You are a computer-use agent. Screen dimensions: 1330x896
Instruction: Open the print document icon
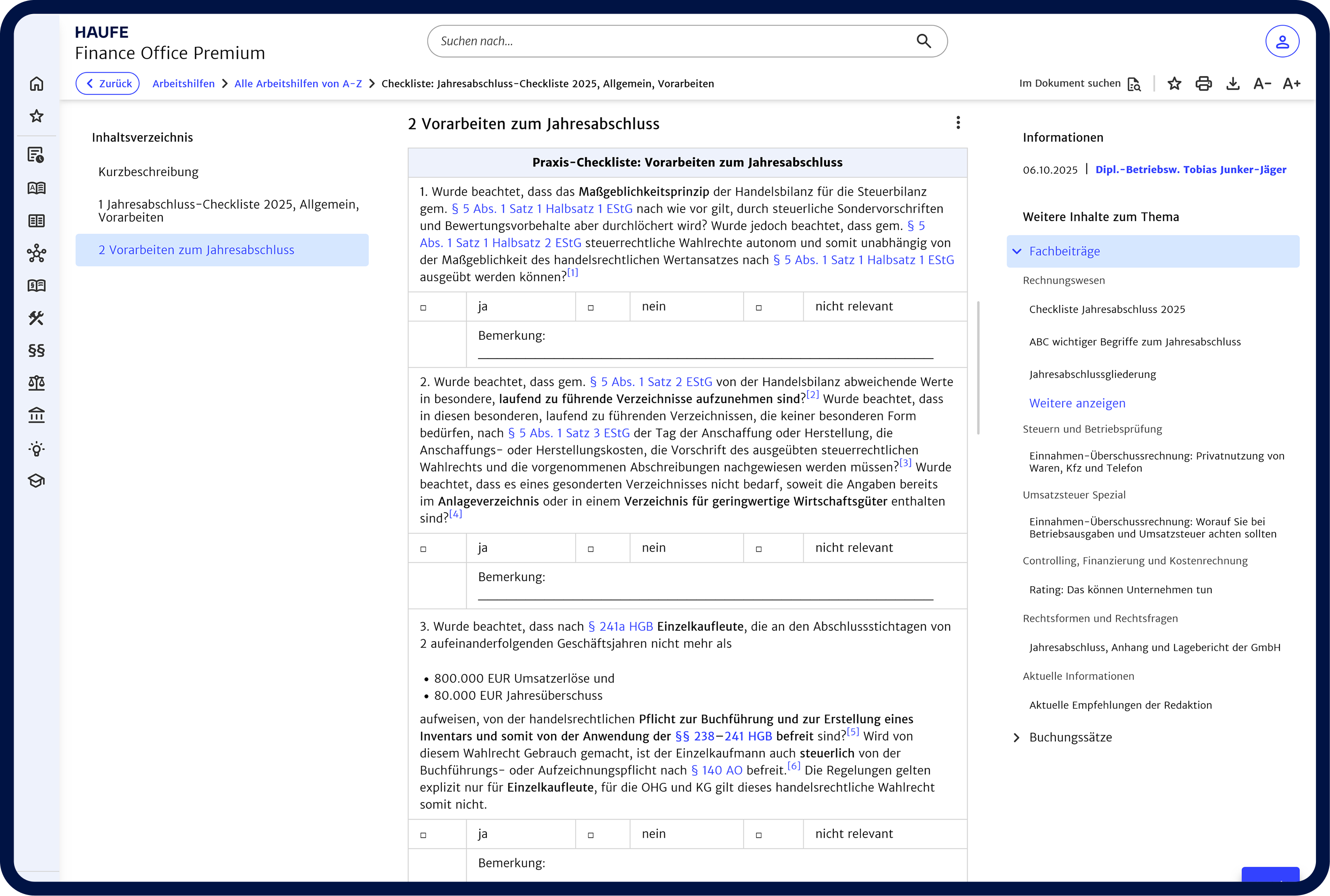(1203, 84)
